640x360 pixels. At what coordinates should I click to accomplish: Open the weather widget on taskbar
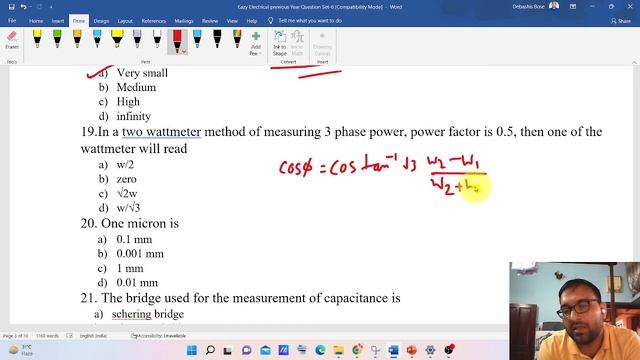click(x=21, y=350)
